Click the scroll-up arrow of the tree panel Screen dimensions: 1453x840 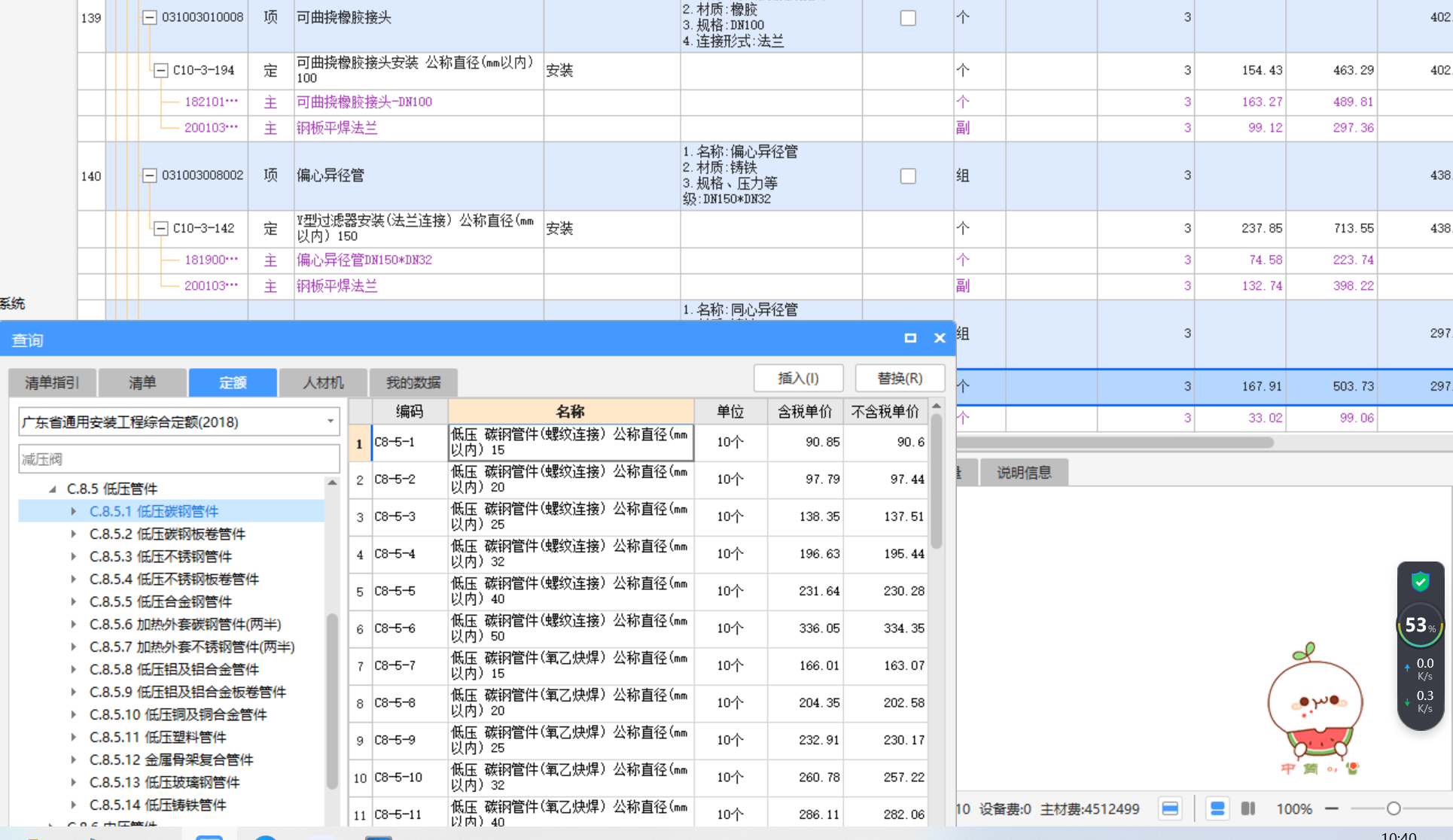click(332, 482)
